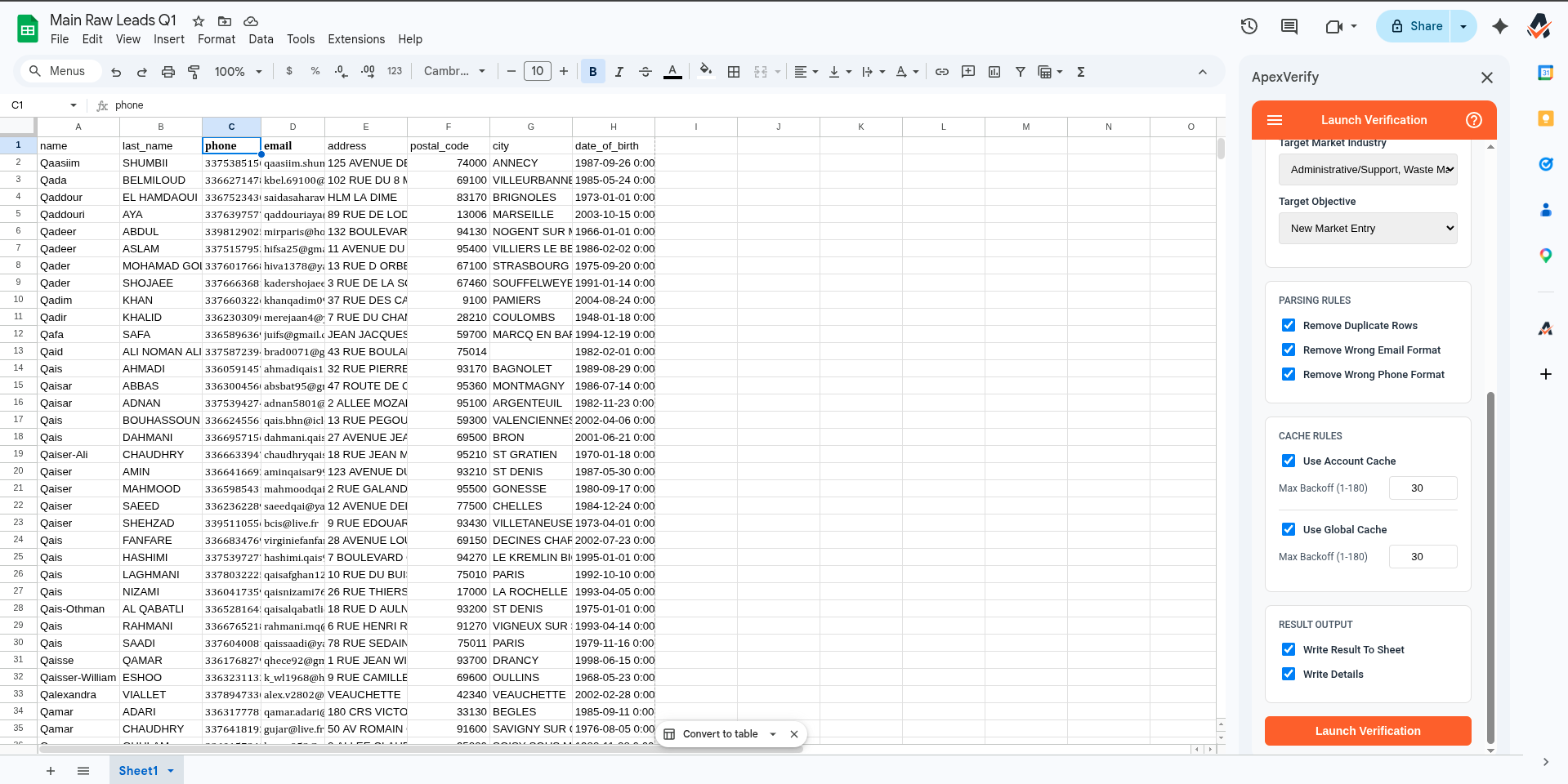Open the font family dropdown

454,72
